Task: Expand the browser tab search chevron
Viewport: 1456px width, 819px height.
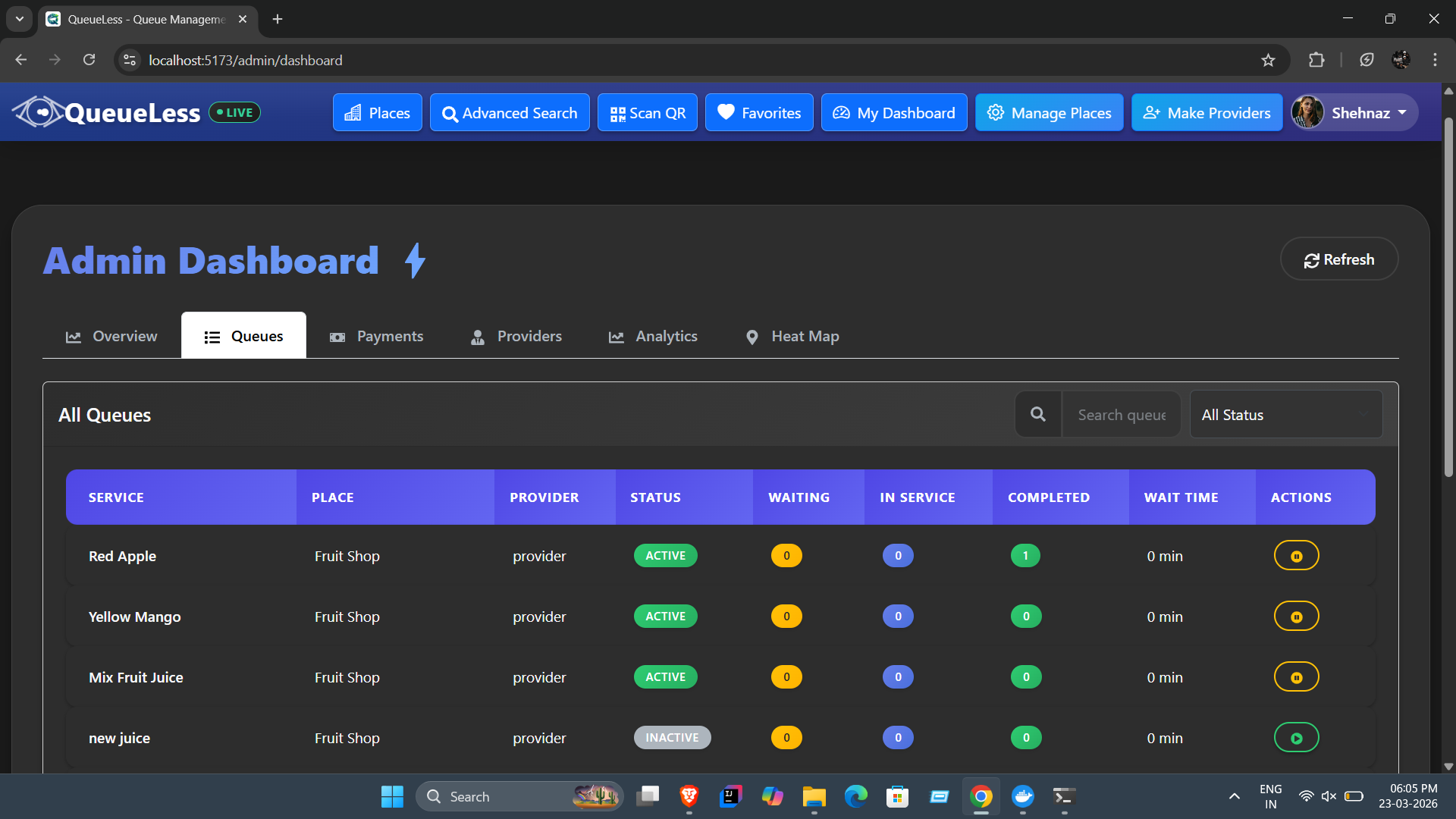Action: [20, 19]
